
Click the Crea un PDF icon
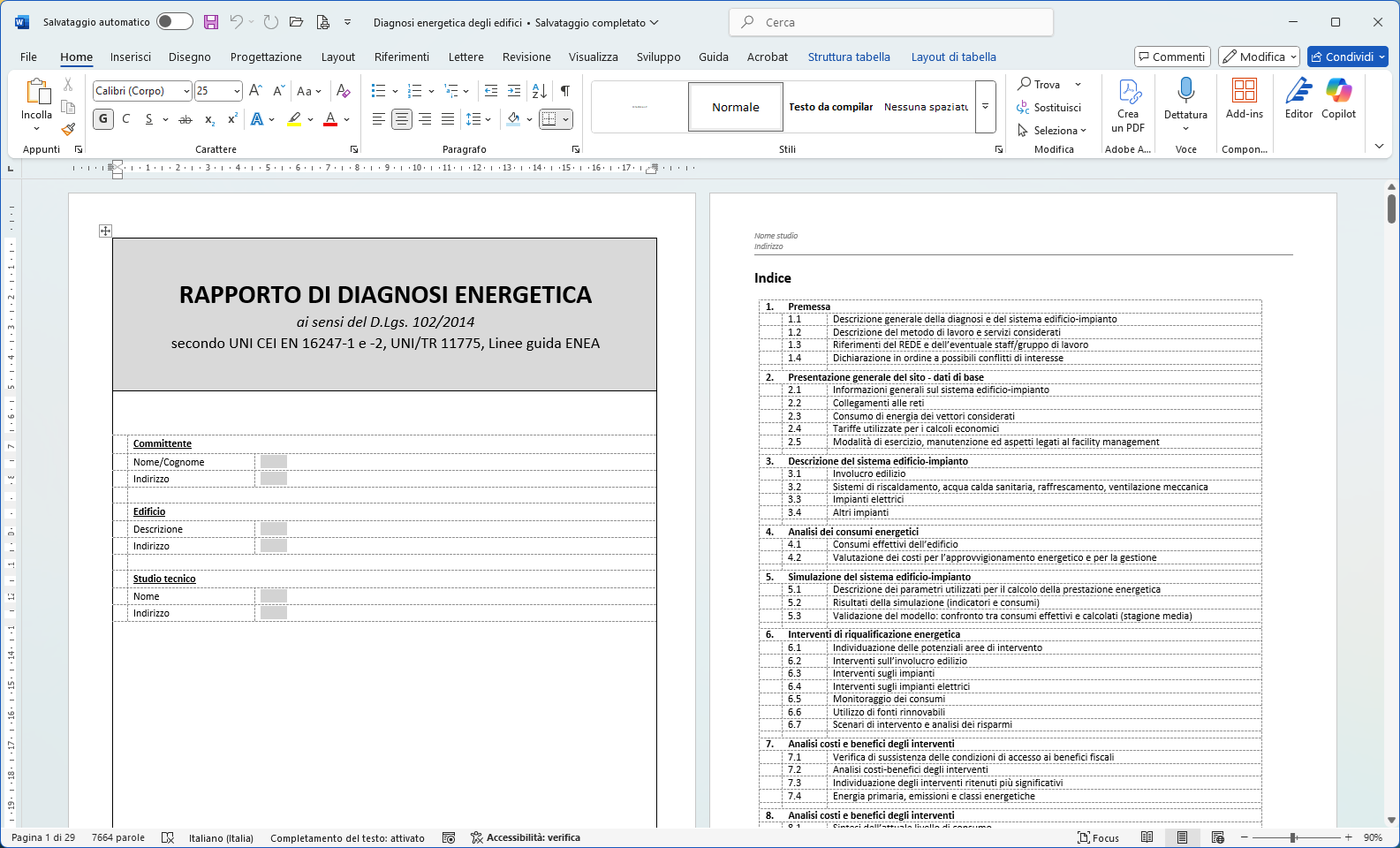pyautogui.click(x=1128, y=106)
